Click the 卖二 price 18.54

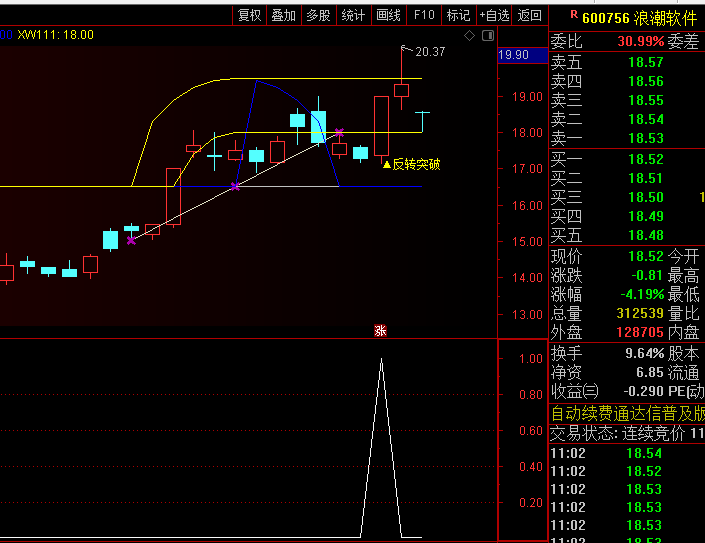pos(646,119)
